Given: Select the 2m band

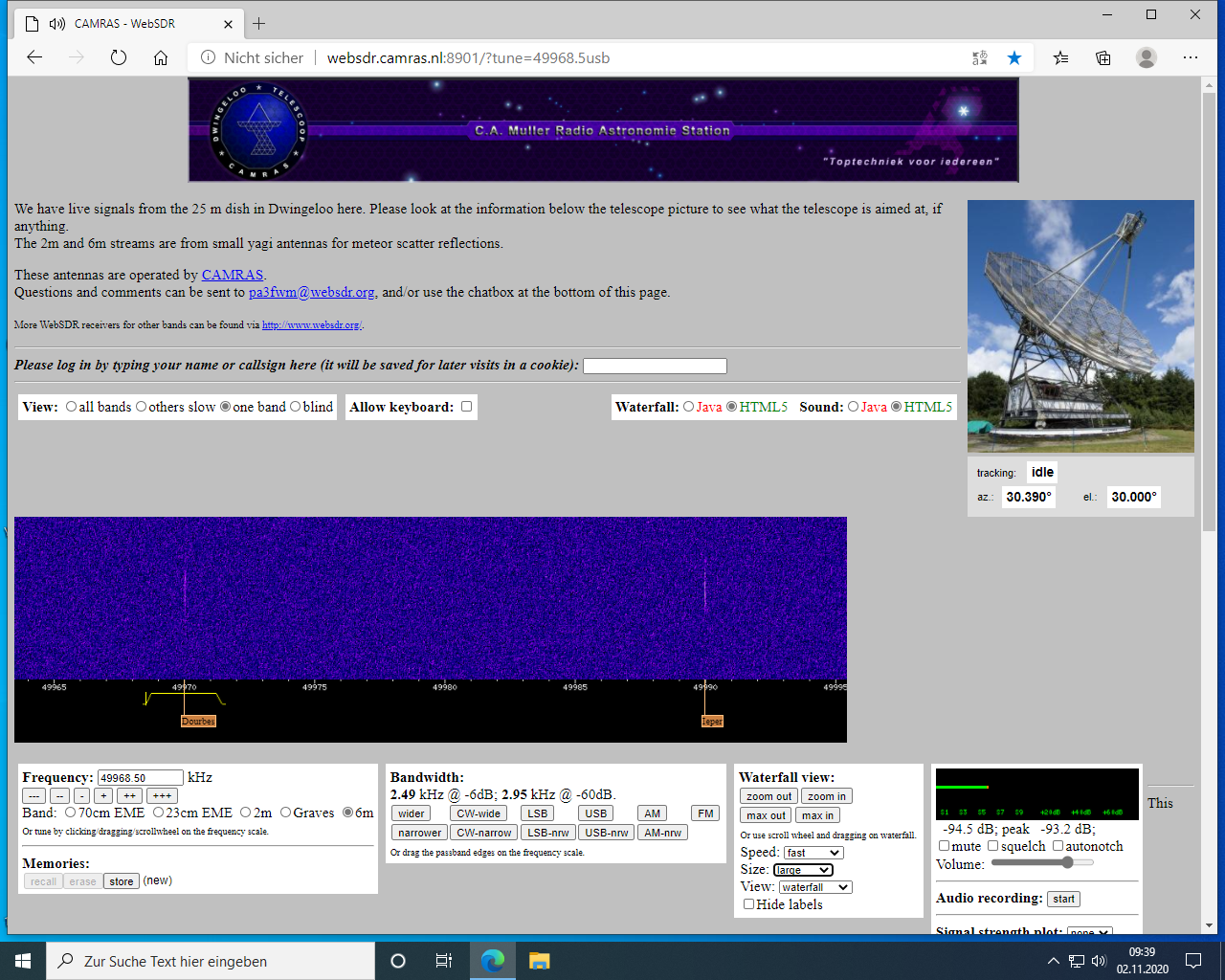Looking at the screenshot, I should click(245, 813).
